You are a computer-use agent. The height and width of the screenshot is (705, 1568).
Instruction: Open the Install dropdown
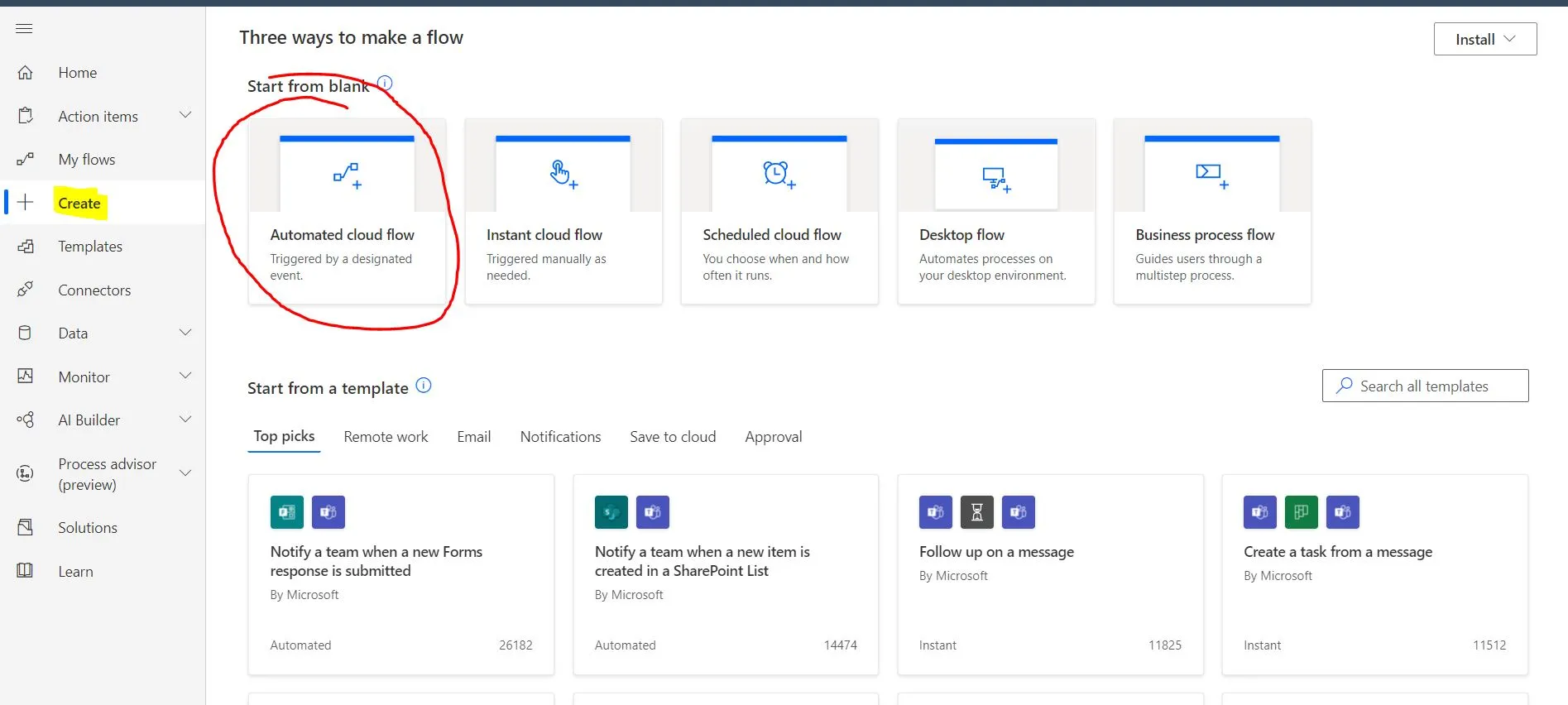pos(1484,39)
